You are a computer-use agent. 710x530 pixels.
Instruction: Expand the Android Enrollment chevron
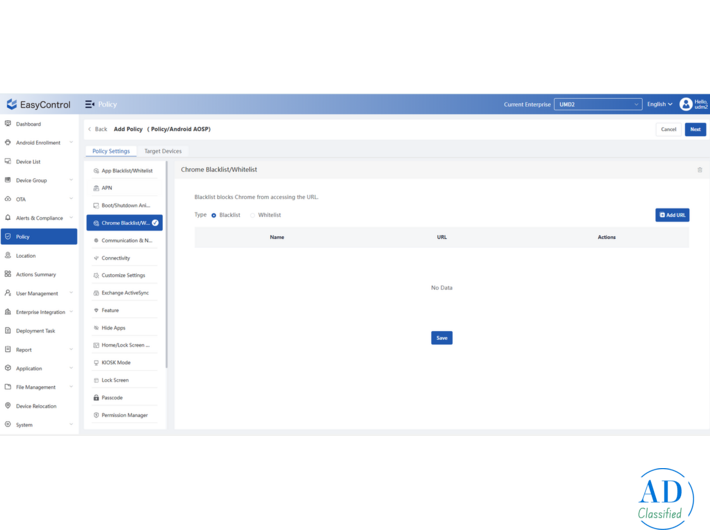pos(71,142)
